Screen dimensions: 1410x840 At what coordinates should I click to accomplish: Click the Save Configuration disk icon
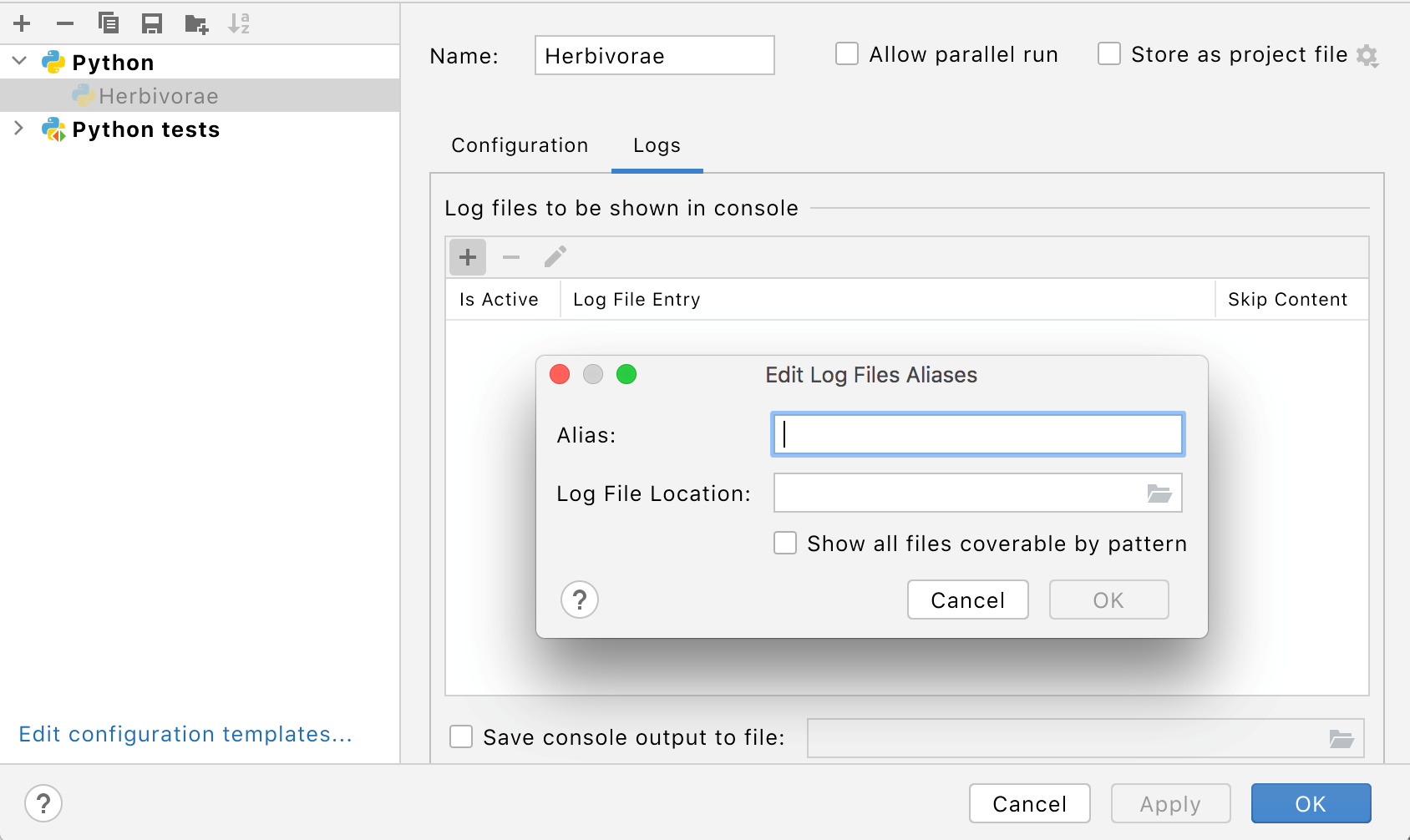152,23
